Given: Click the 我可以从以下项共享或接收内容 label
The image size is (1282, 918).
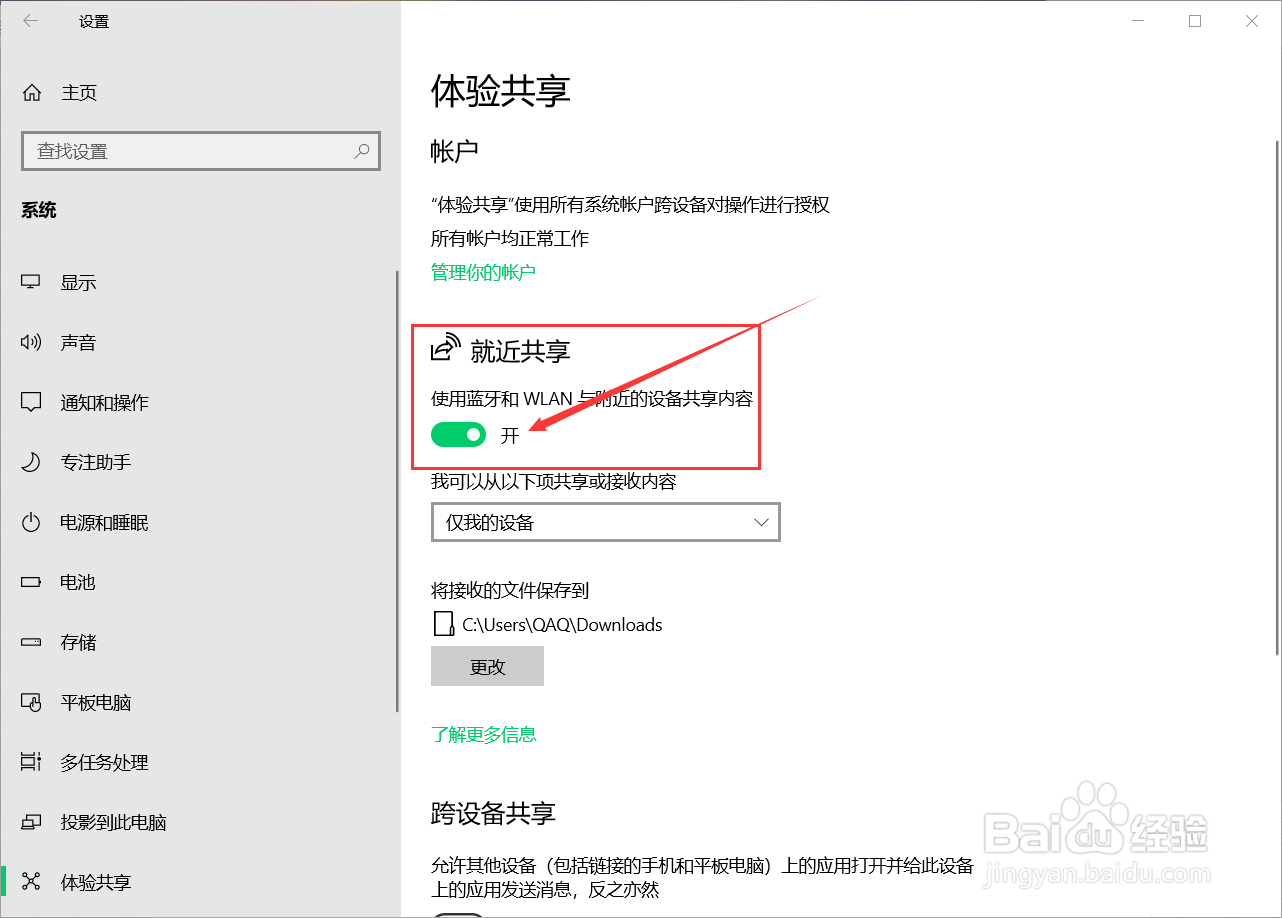Looking at the screenshot, I should pyautogui.click(x=554, y=482).
